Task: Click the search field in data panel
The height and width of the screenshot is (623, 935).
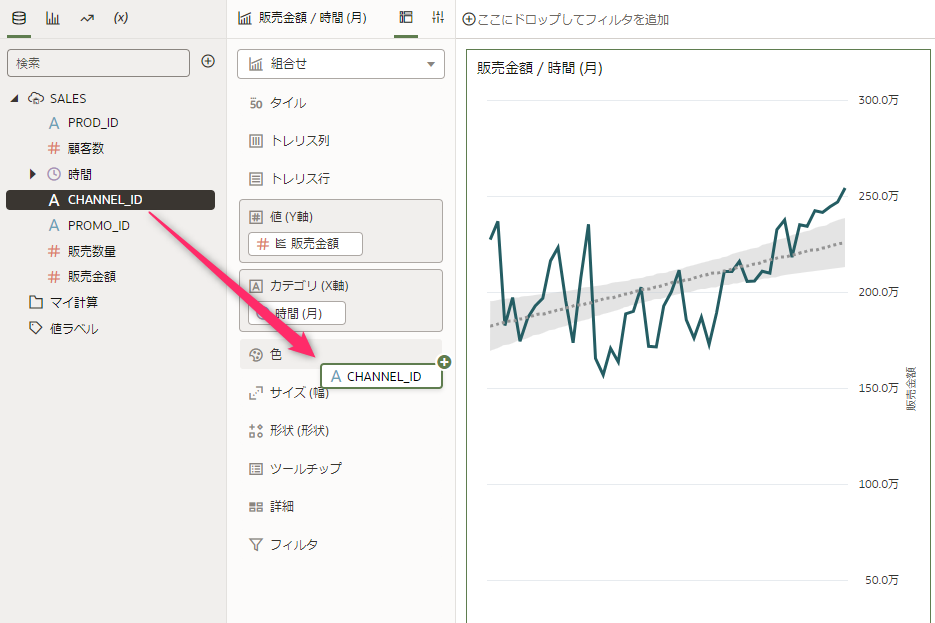Action: 98,63
